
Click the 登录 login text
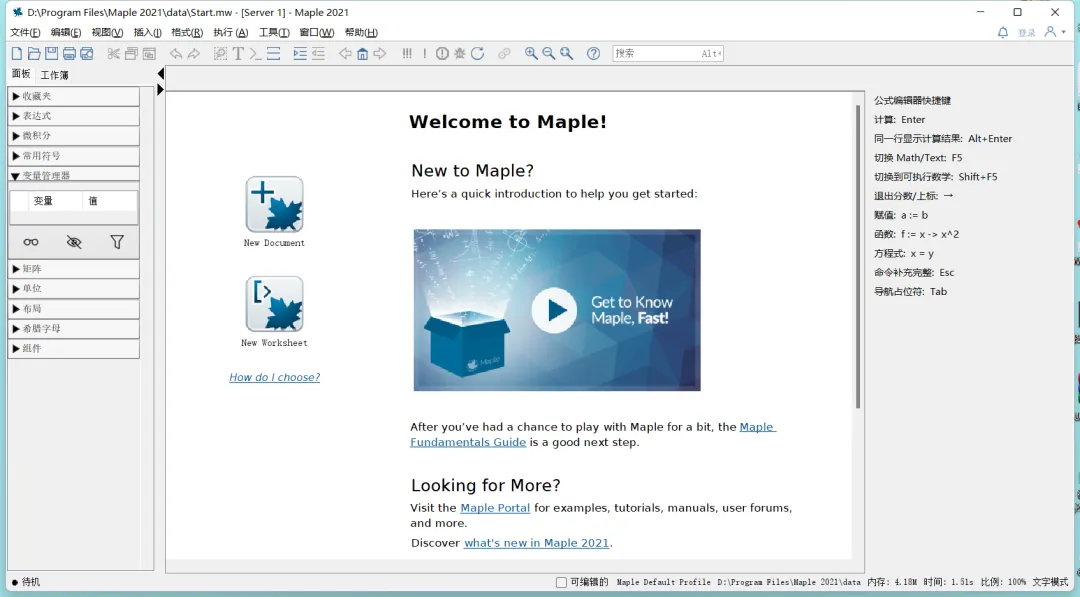1026,32
